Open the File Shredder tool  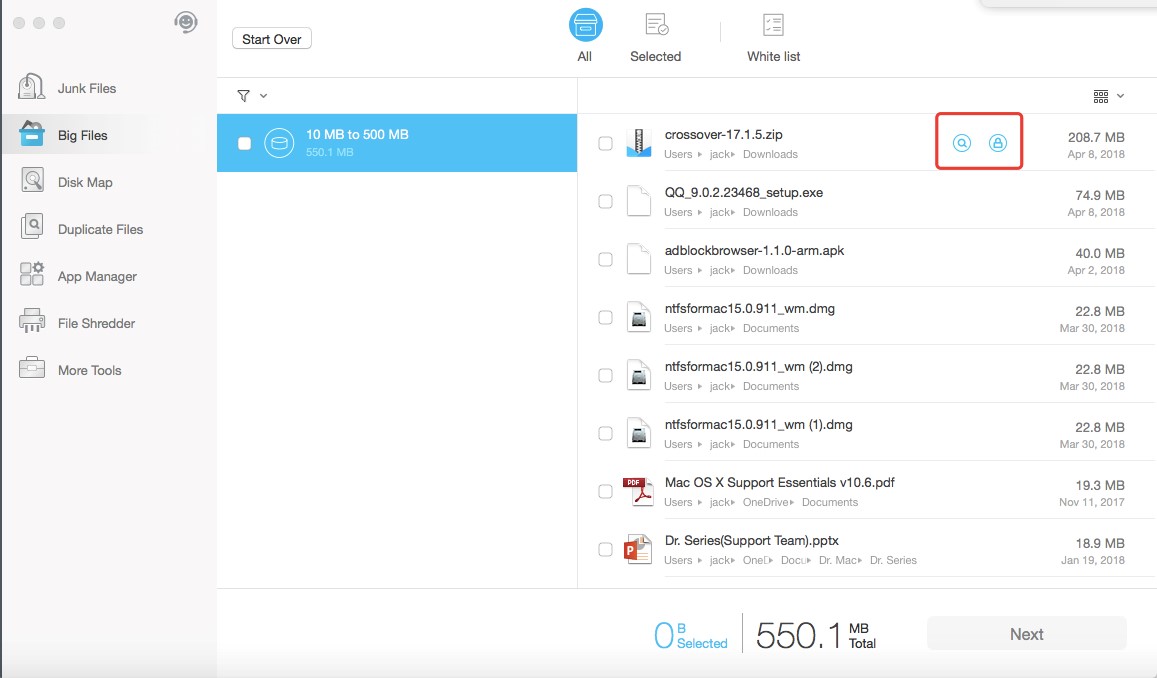tap(96, 323)
